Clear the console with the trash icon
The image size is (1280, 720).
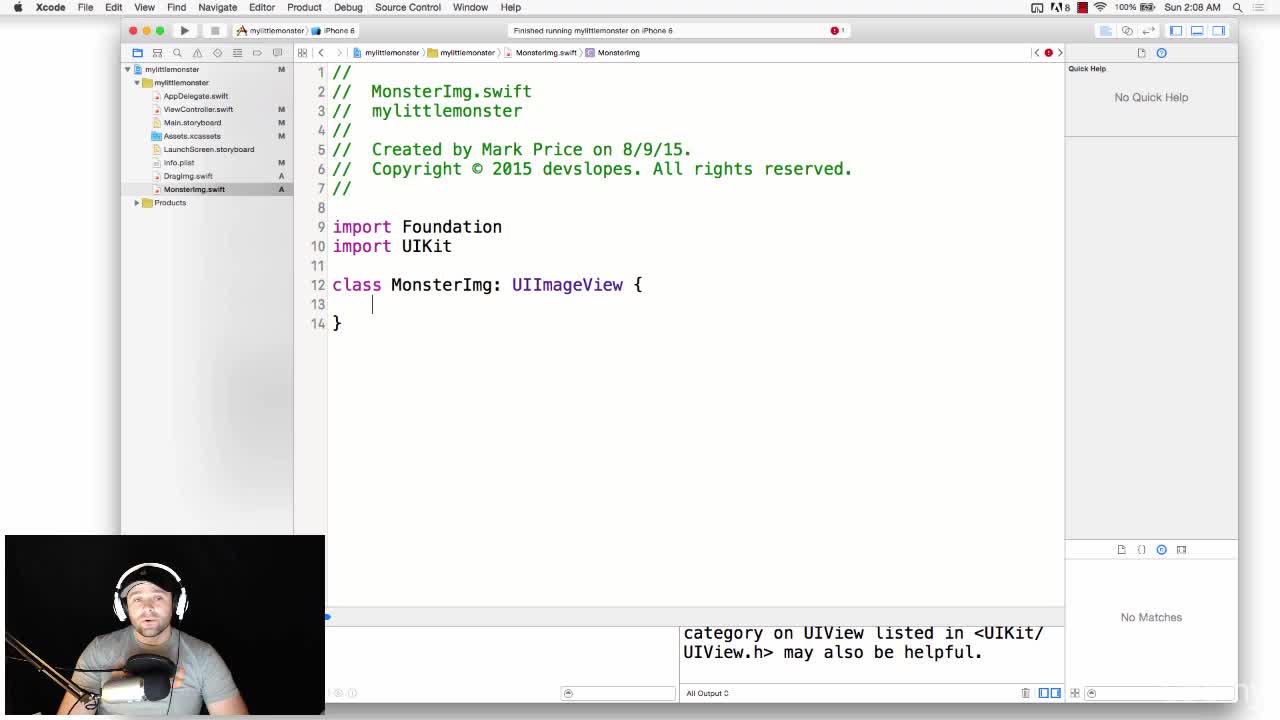[x=1025, y=693]
